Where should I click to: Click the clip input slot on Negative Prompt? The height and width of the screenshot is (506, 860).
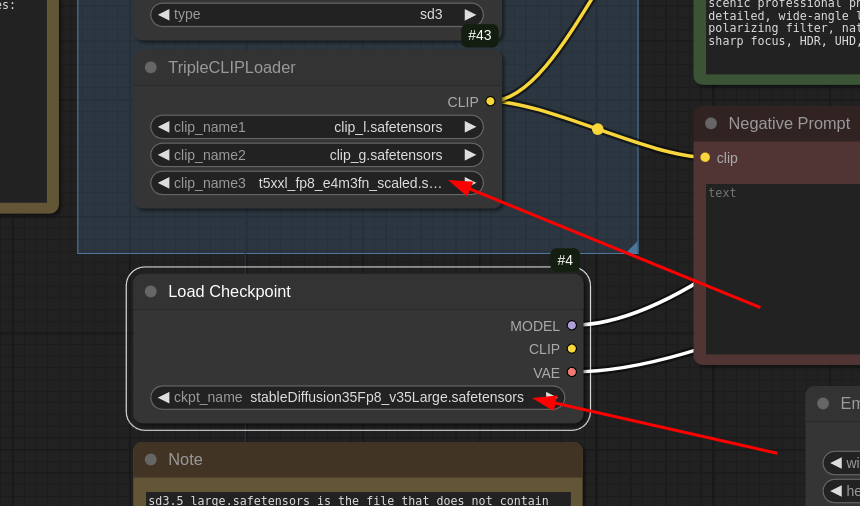705,157
